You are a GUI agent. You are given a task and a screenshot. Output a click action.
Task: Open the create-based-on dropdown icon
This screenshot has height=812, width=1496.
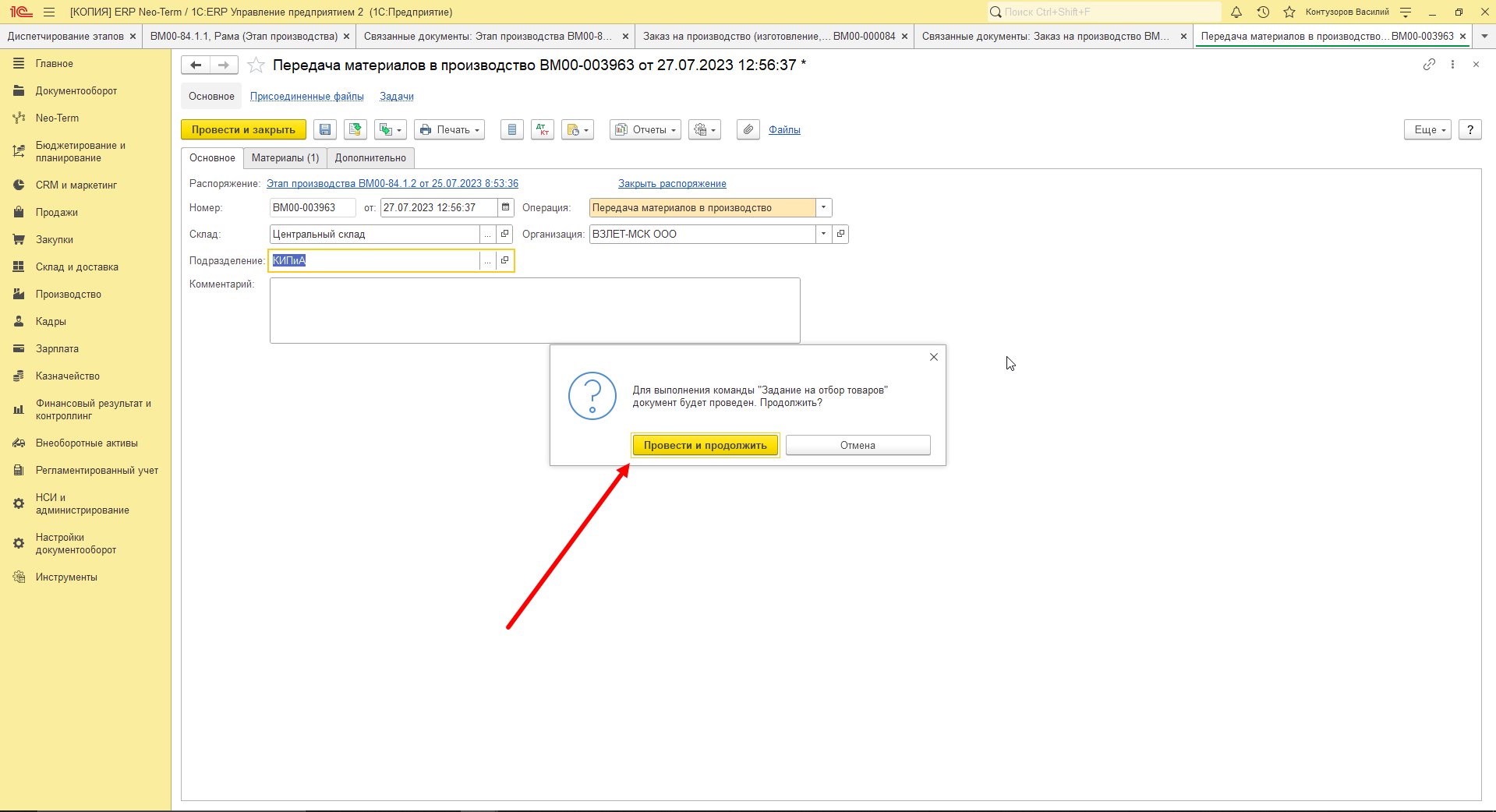(x=390, y=130)
